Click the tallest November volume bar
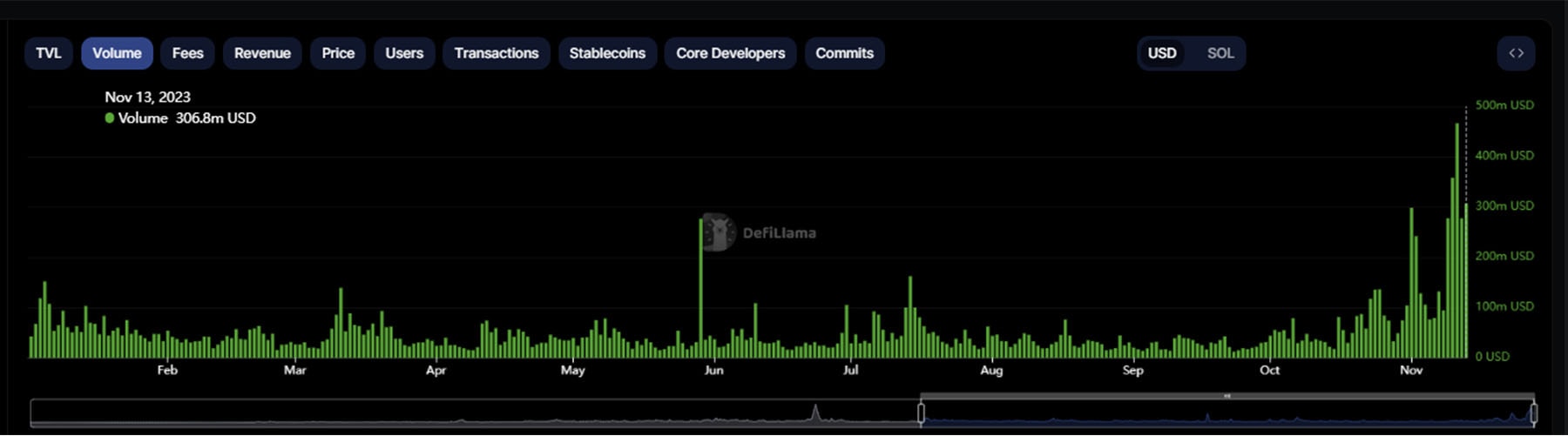Image resolution: width=1568 pixels, height=436 pixels. (x=1456, y=244)
